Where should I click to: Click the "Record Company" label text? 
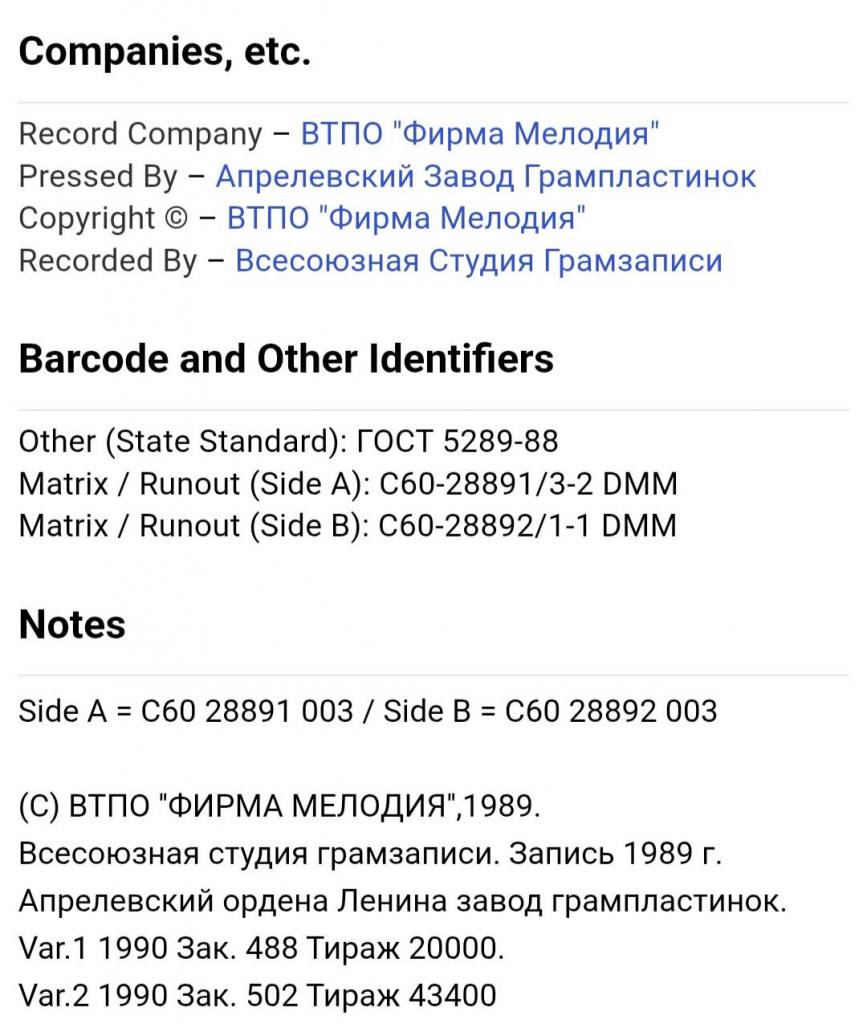(x=140, y=134)
